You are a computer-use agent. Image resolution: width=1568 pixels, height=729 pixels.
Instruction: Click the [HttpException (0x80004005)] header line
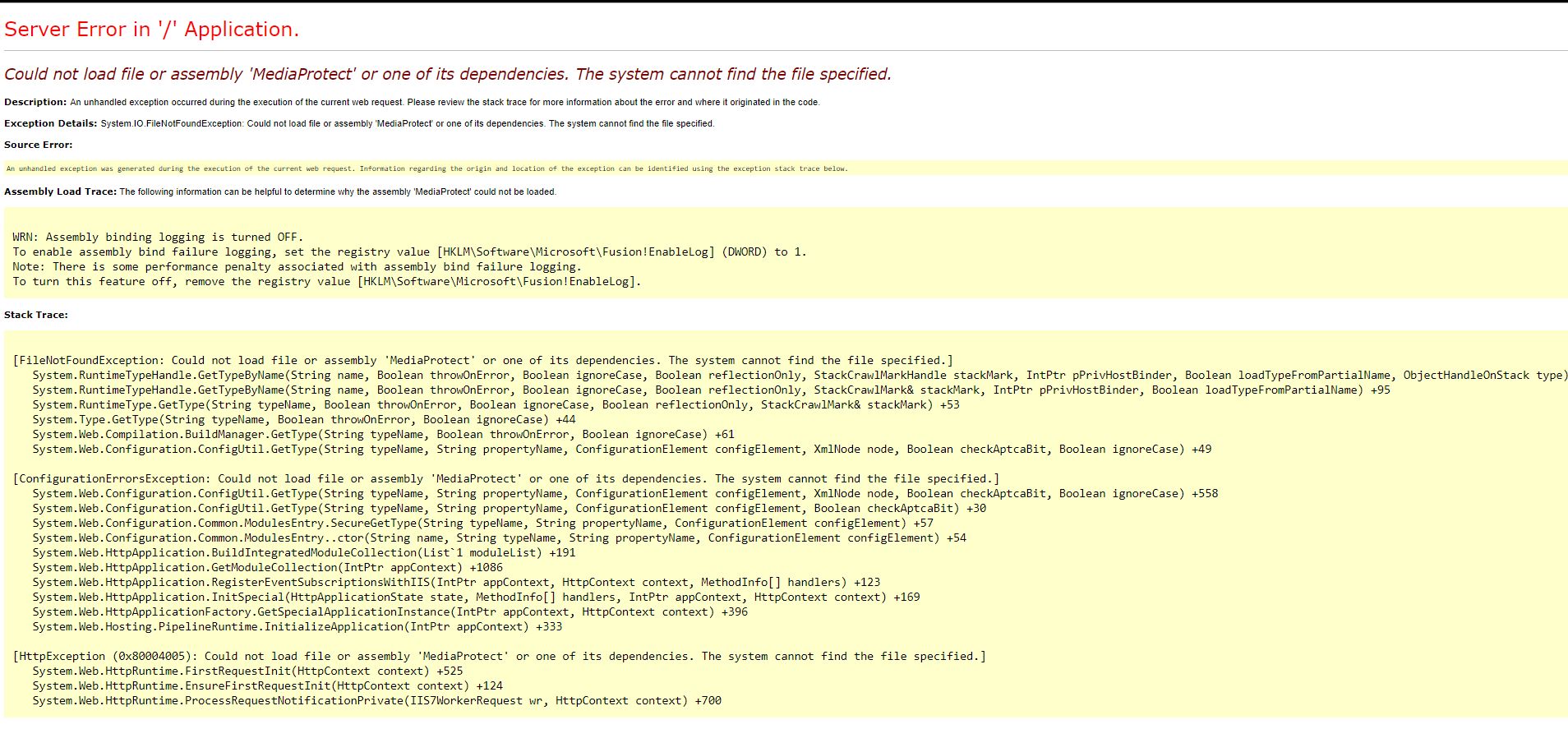coord(499,656)
